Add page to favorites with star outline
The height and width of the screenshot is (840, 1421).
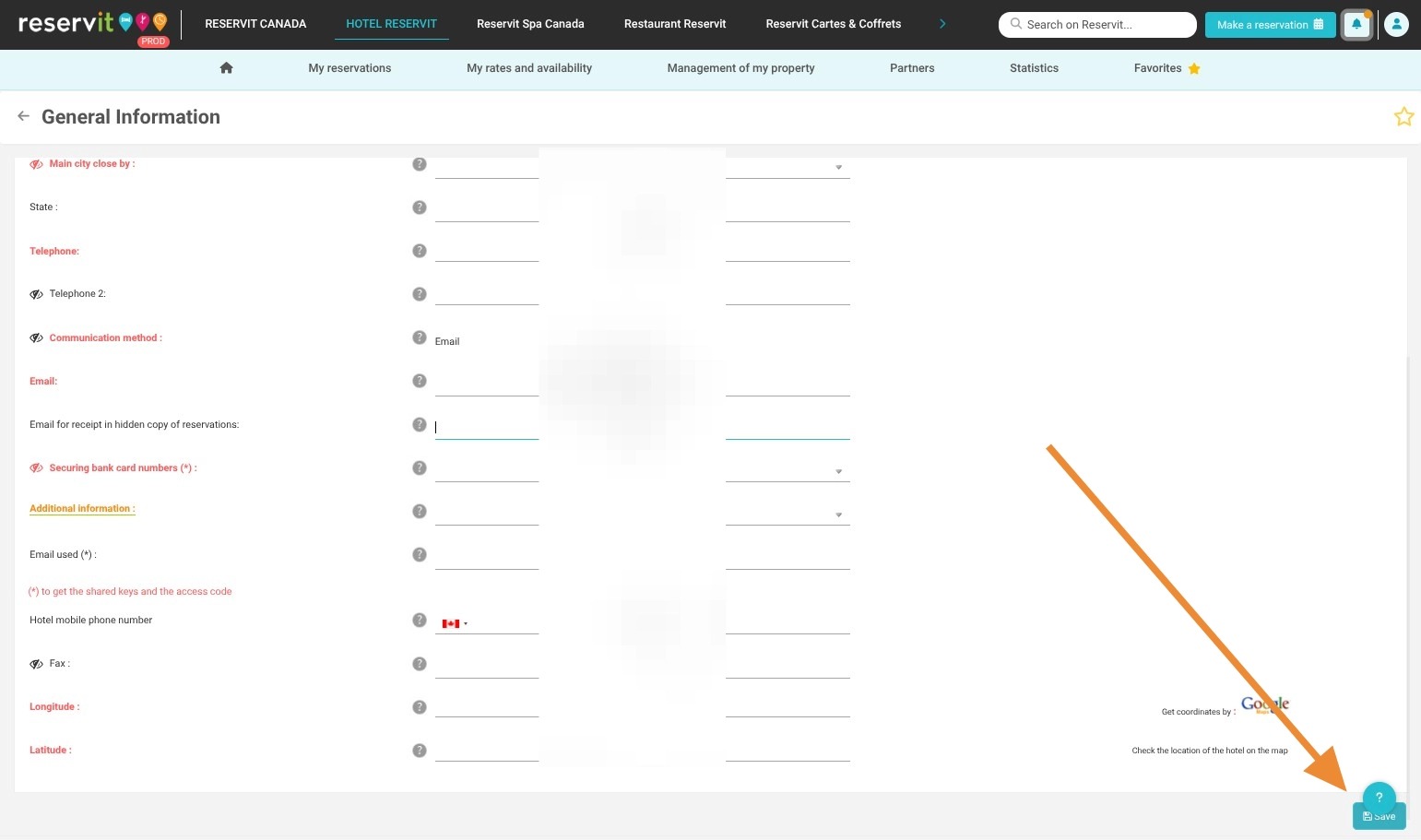1403,116
